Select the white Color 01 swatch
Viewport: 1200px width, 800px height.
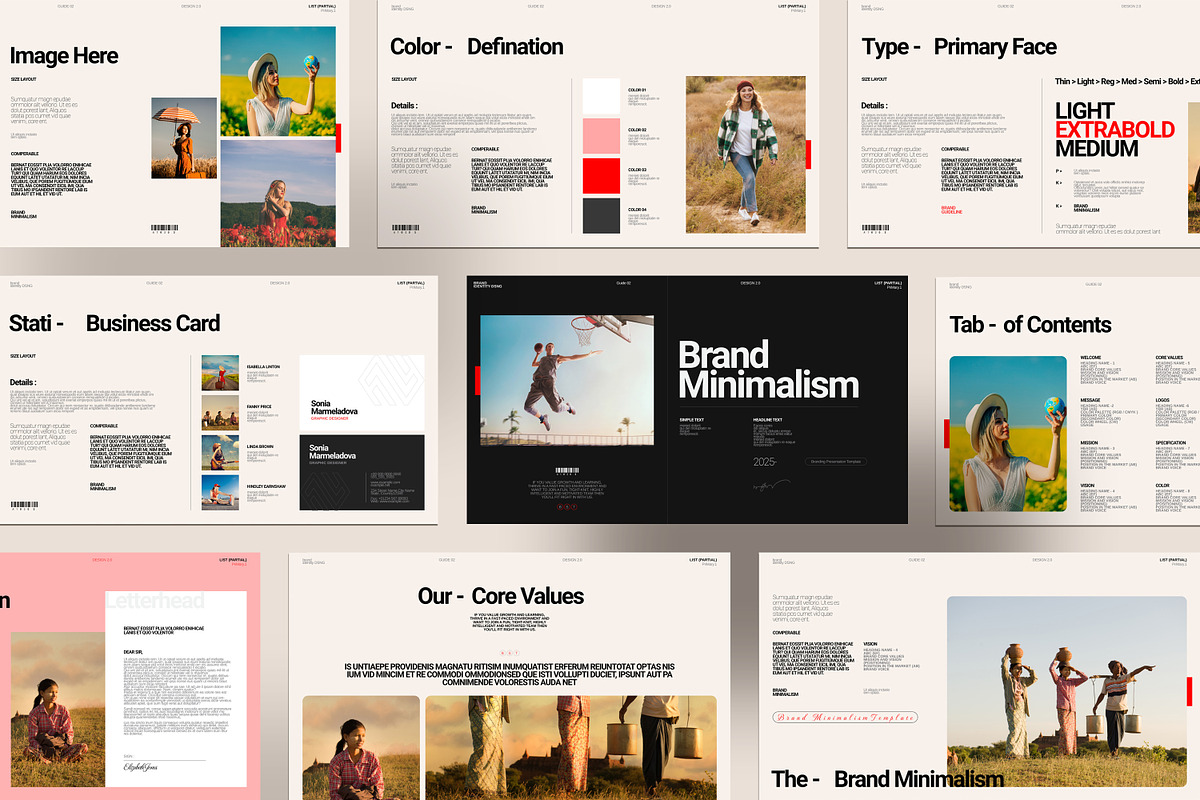601,96
